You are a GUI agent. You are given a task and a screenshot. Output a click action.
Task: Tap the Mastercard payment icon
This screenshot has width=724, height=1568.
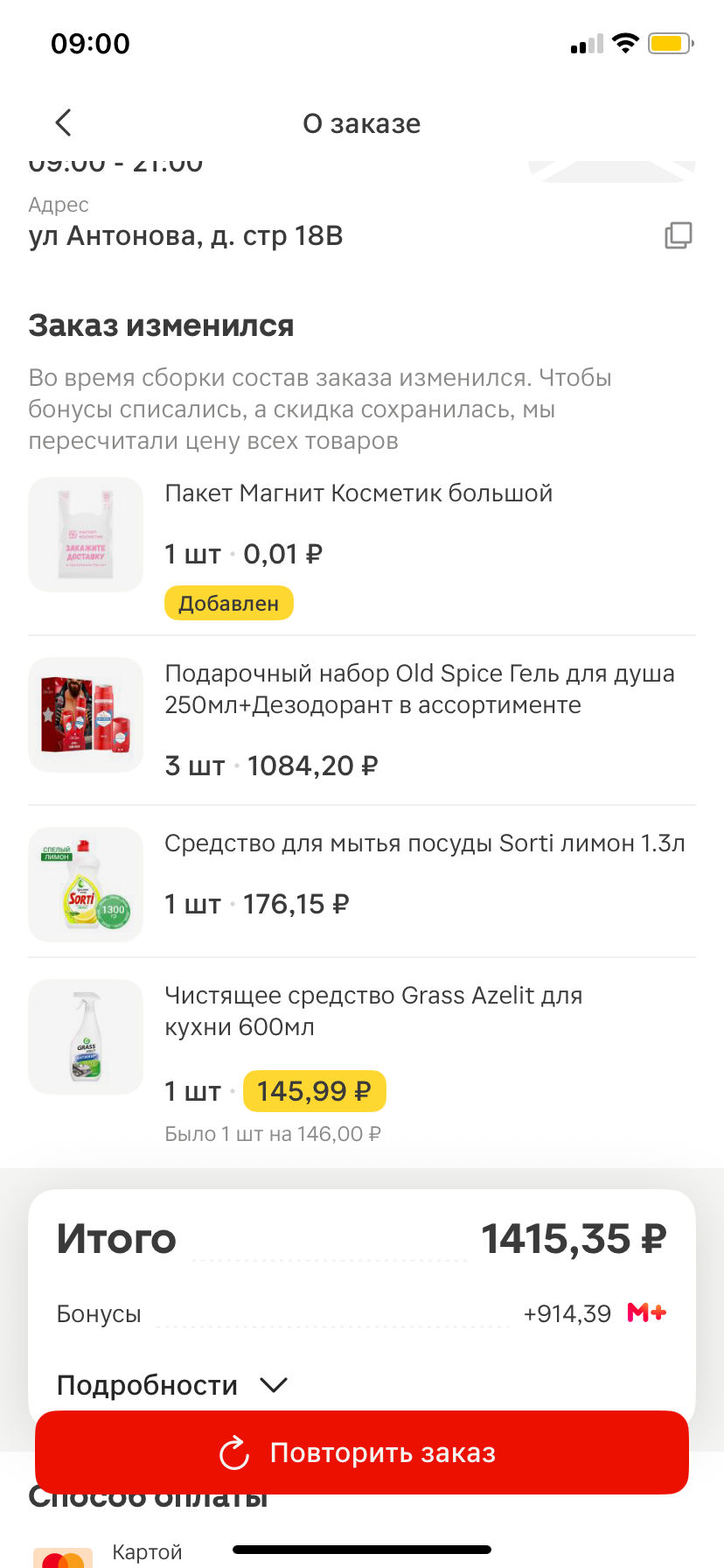pos(63,1557)
